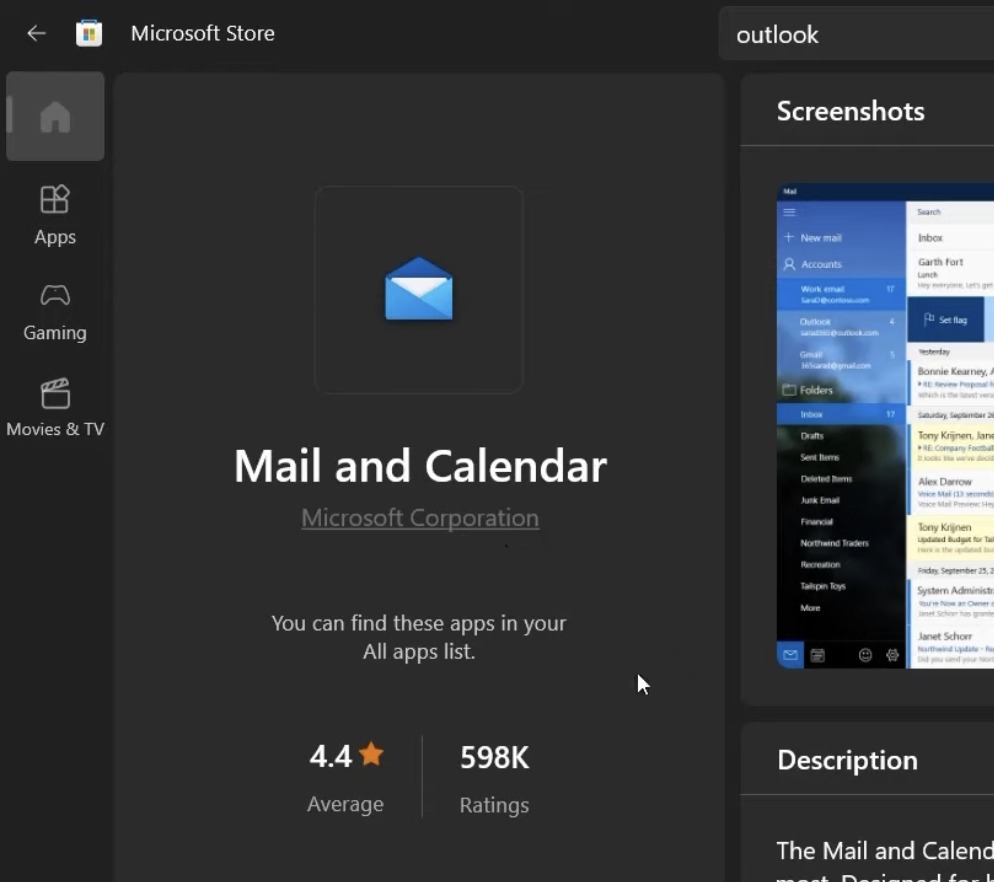Select the "Mail and Calendar" app title
This screenshot has width=994, height=882.
[420, 466]
